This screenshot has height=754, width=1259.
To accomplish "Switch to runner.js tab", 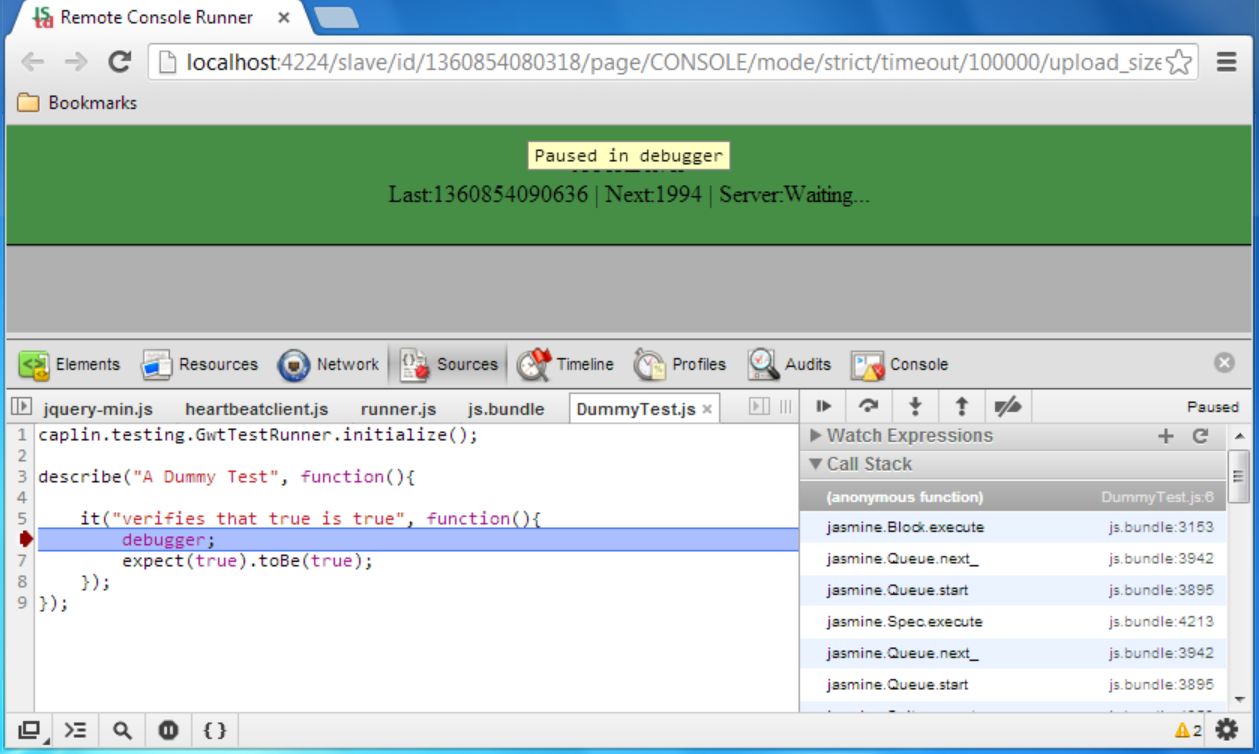I will 398,409.
